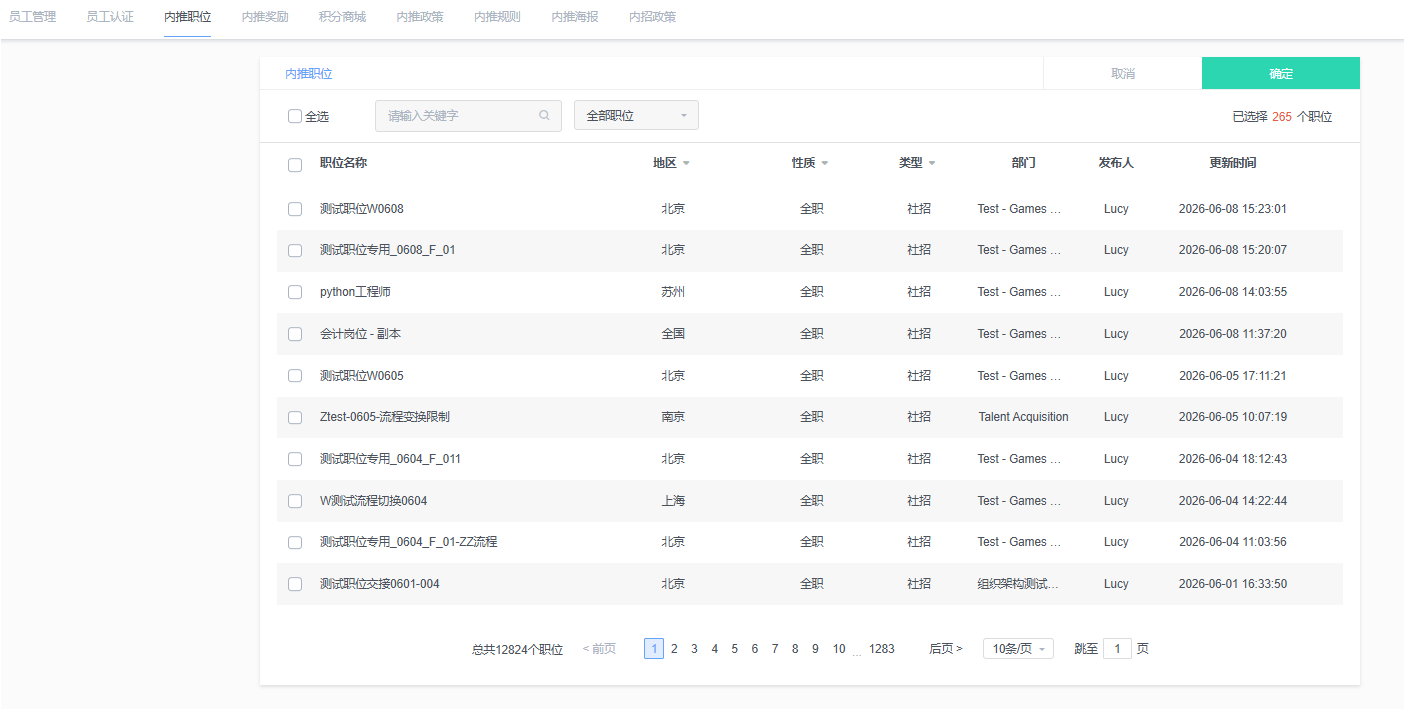Screen dimensions: 1404x709
Task: Check the Ztest-0605-流程变换限制 row checkbox
Action: click(295, 417)
